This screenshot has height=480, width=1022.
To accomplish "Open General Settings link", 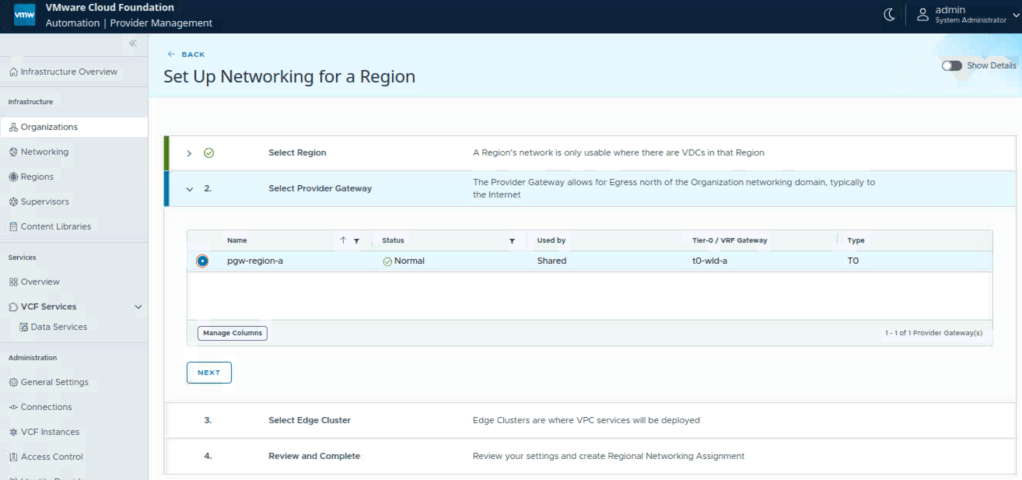I will pyautogui.click(x=55, y=382).
